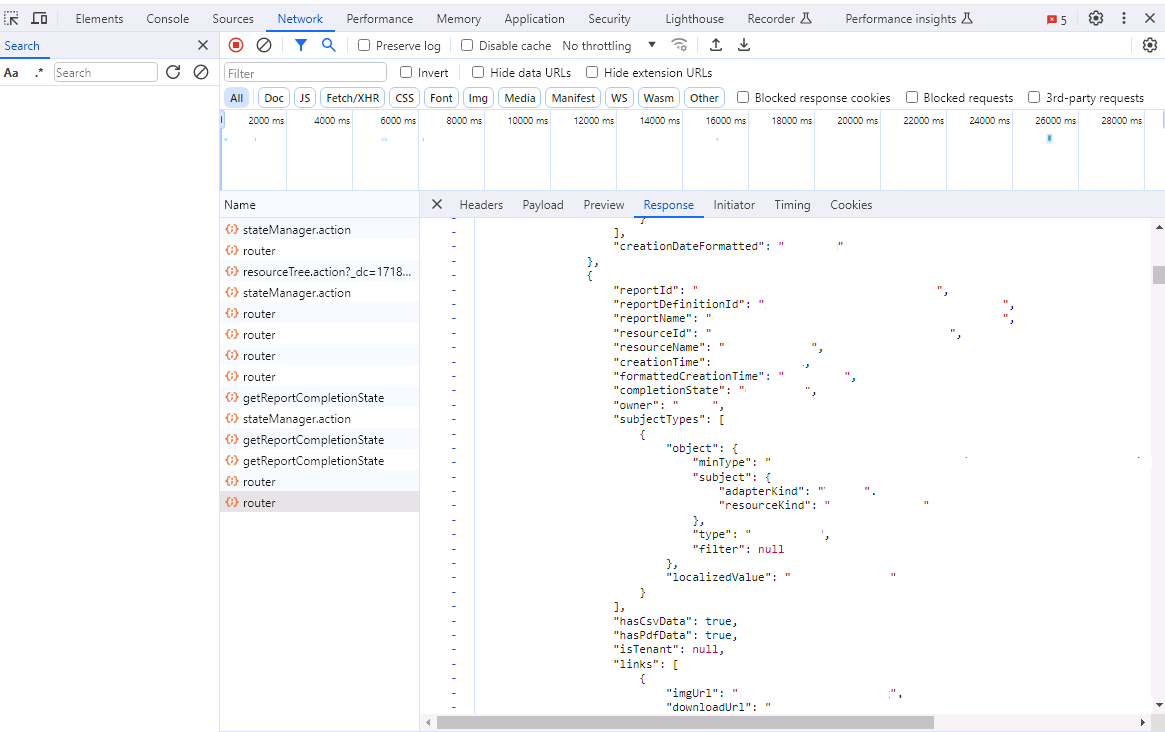Clear the network log
Viewport: 1165px width, 732px height.
[x=264, y=45]
